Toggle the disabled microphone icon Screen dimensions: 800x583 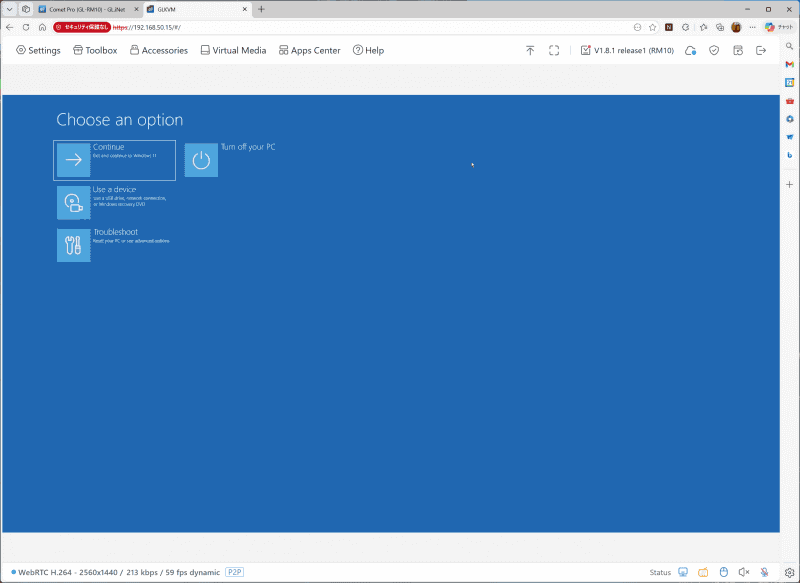tap(764, 572)
